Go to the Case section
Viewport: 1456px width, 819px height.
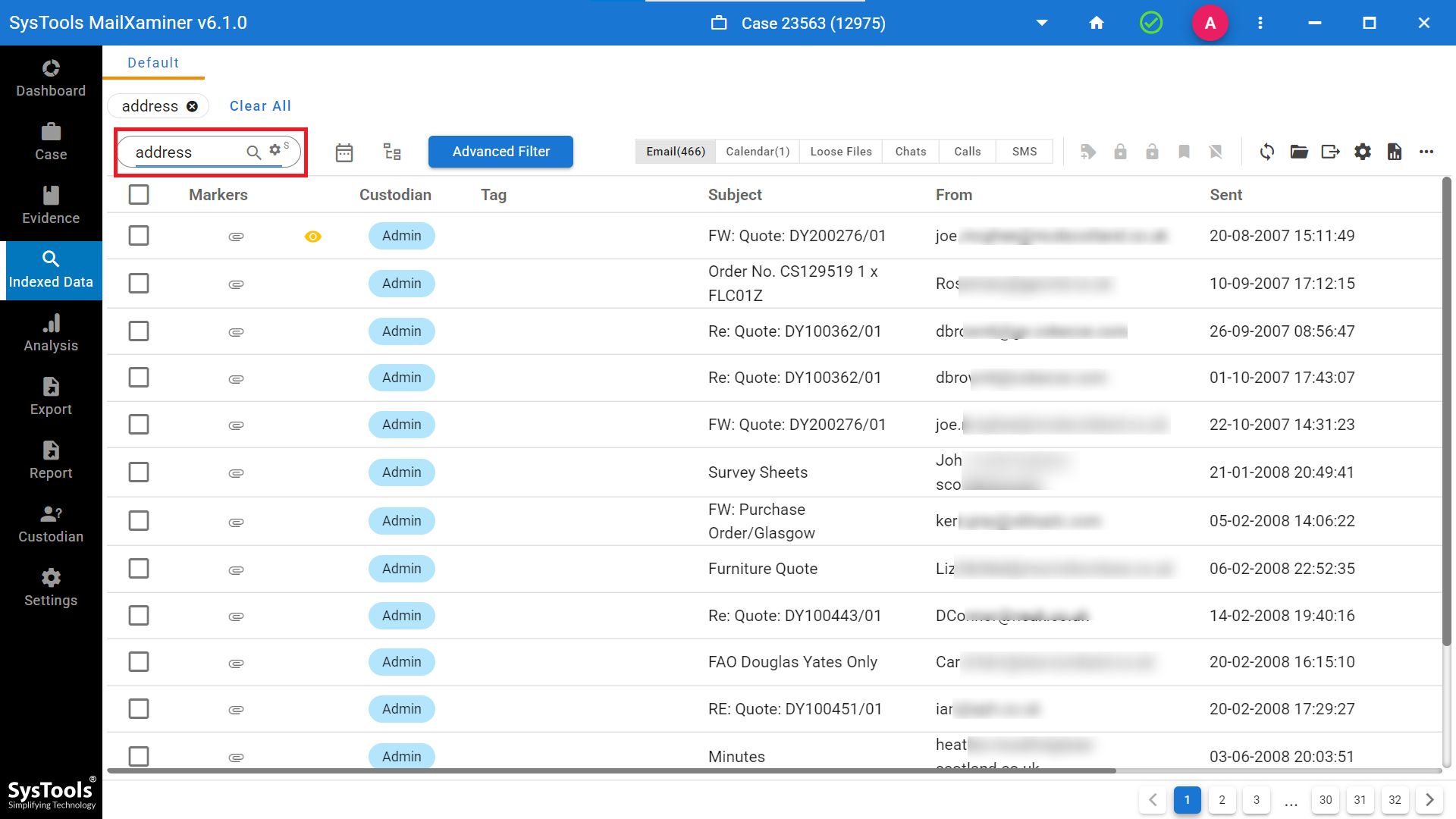[x=51, y=143]
